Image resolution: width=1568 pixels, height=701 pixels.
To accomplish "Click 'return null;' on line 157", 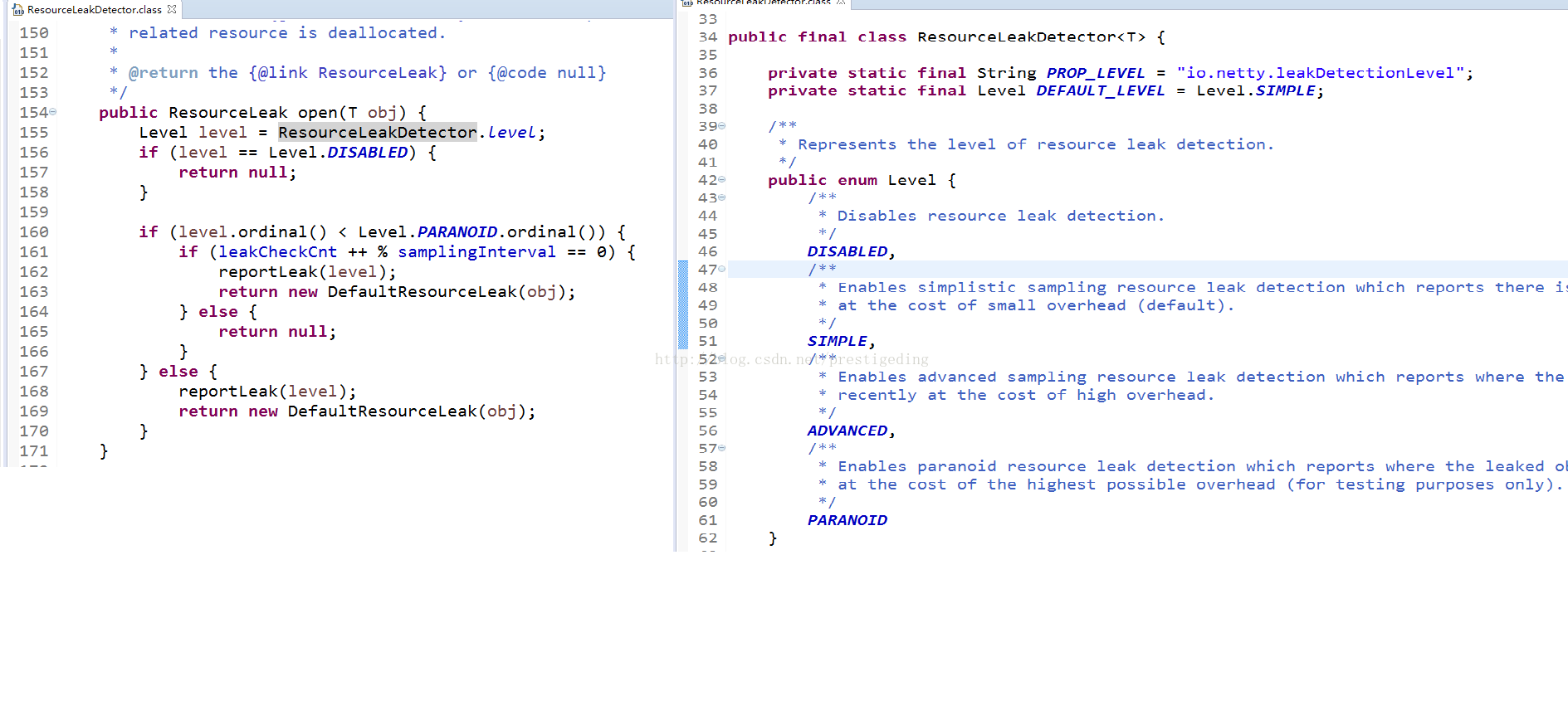I will point(237,173).
